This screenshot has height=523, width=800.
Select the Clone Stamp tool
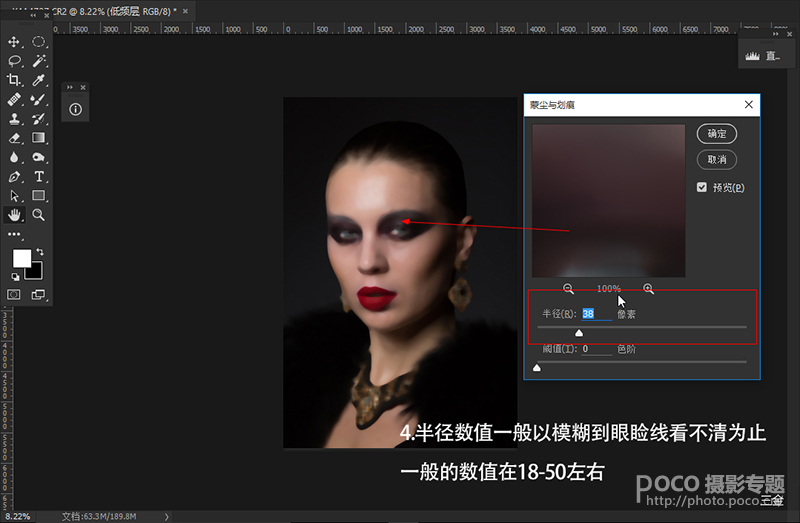14,119
